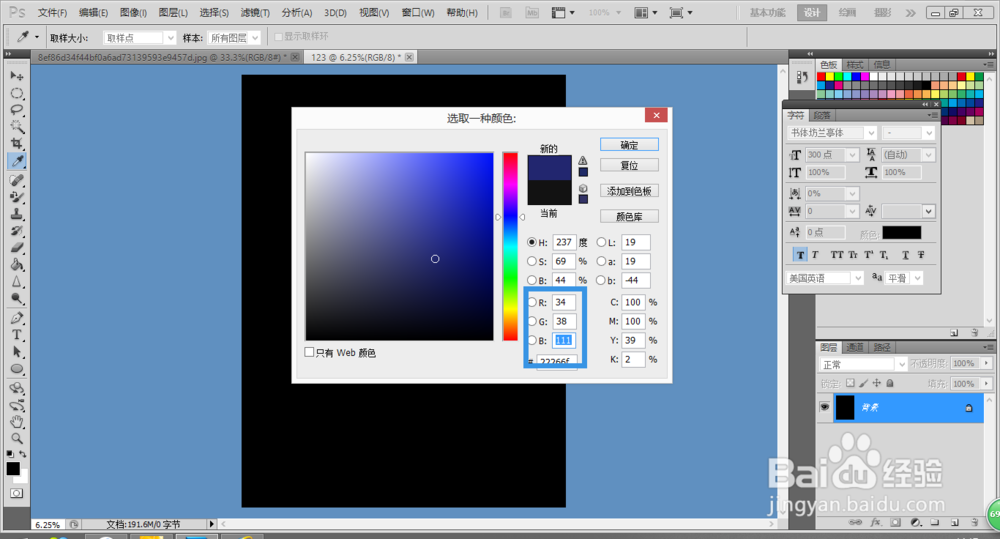
Task: Open the 不透明度 opacity arrow
Action: [x=986, y=363]
